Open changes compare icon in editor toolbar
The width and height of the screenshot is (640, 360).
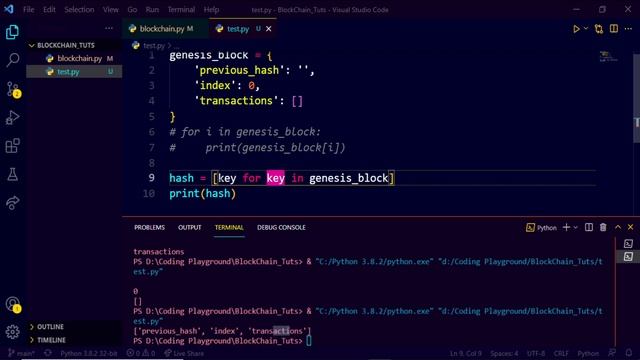pyautogui.click(x=599, y=29)
